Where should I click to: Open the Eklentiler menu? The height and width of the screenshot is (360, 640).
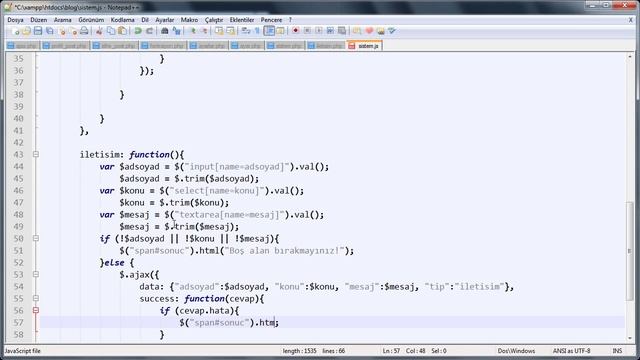pyautogui.click(x=242, y=20)
